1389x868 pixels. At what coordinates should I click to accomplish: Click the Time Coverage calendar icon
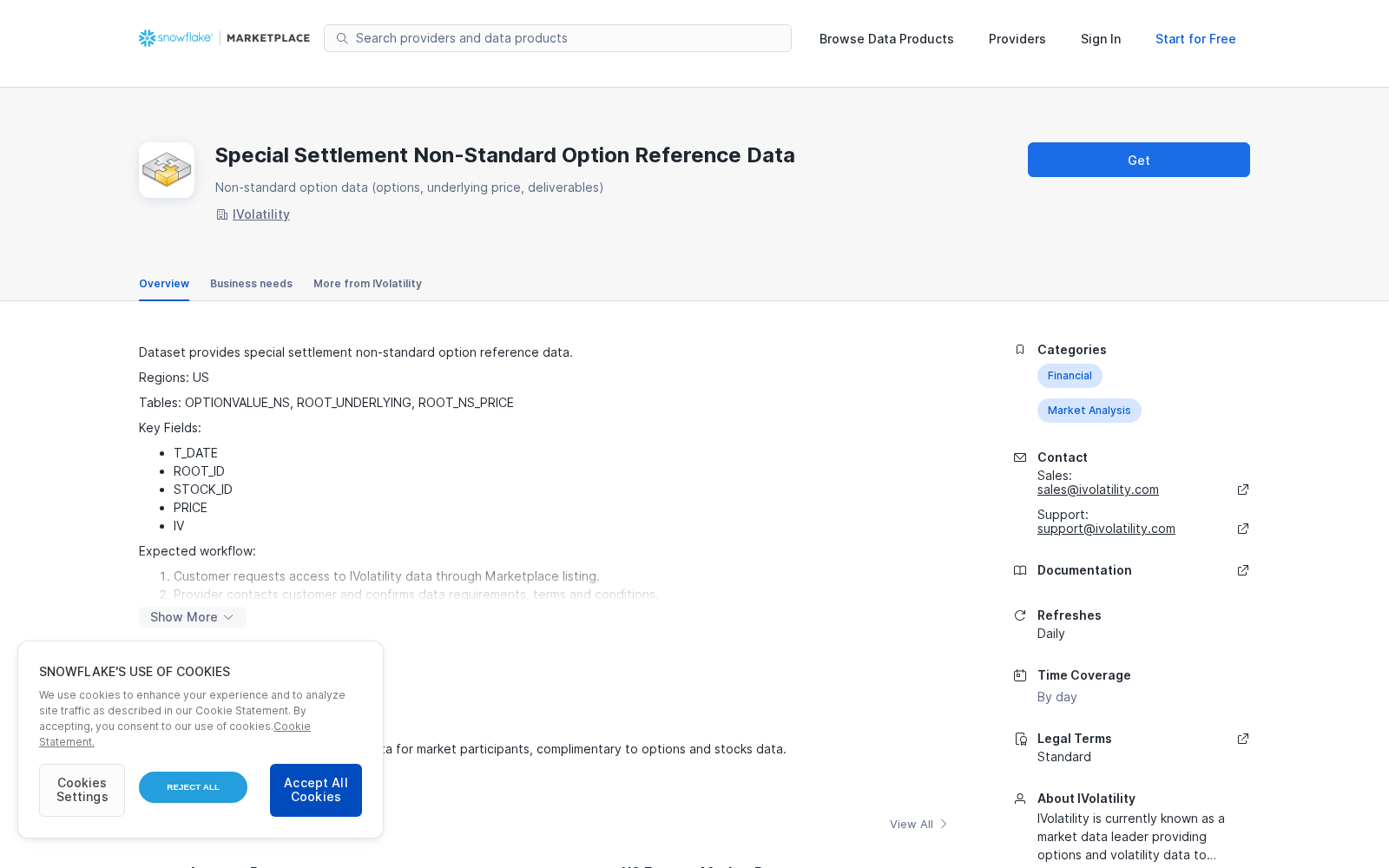click(1020, 675)
